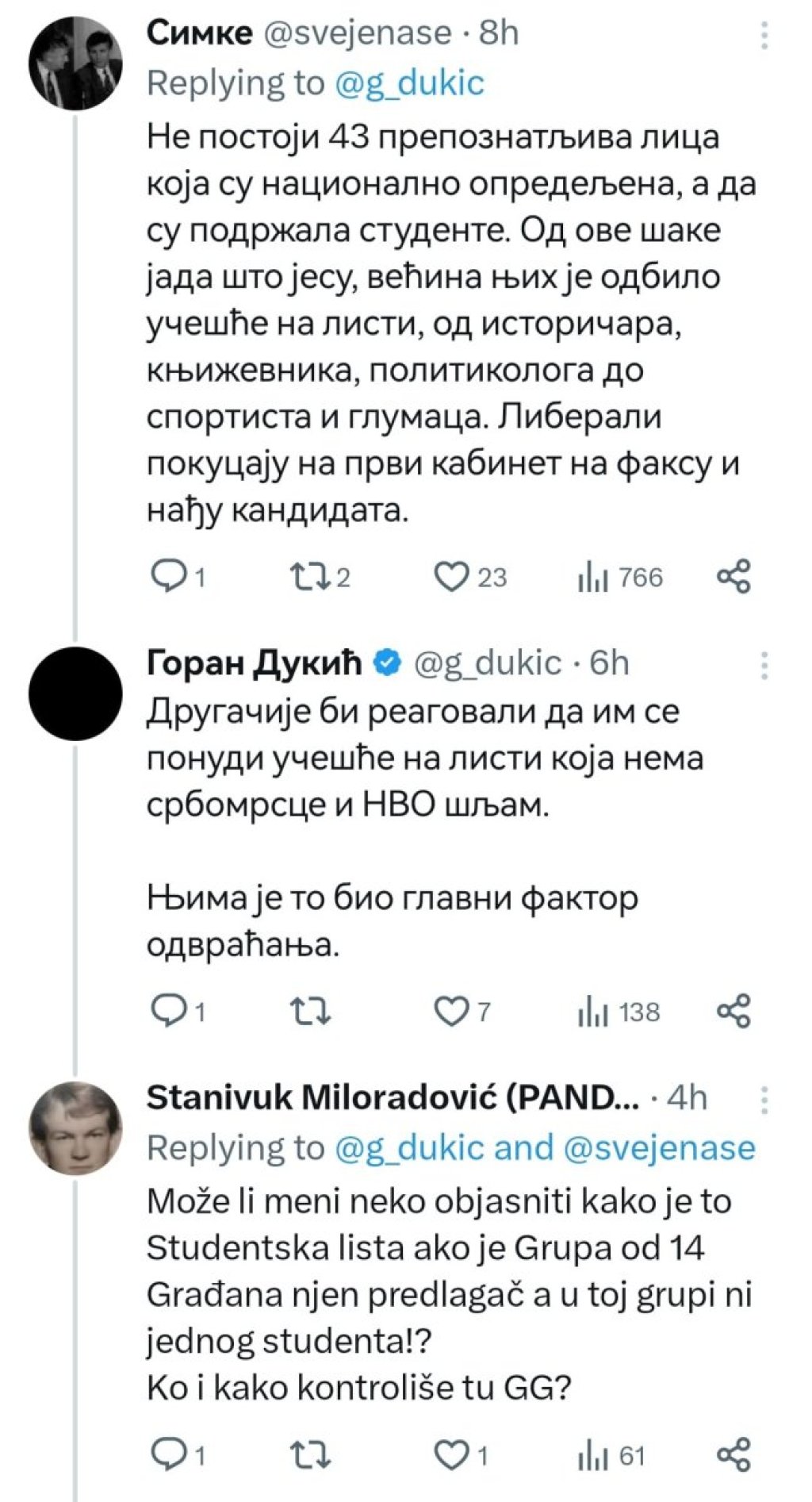Reply to Симке's tweet

(x=178, y=577)
